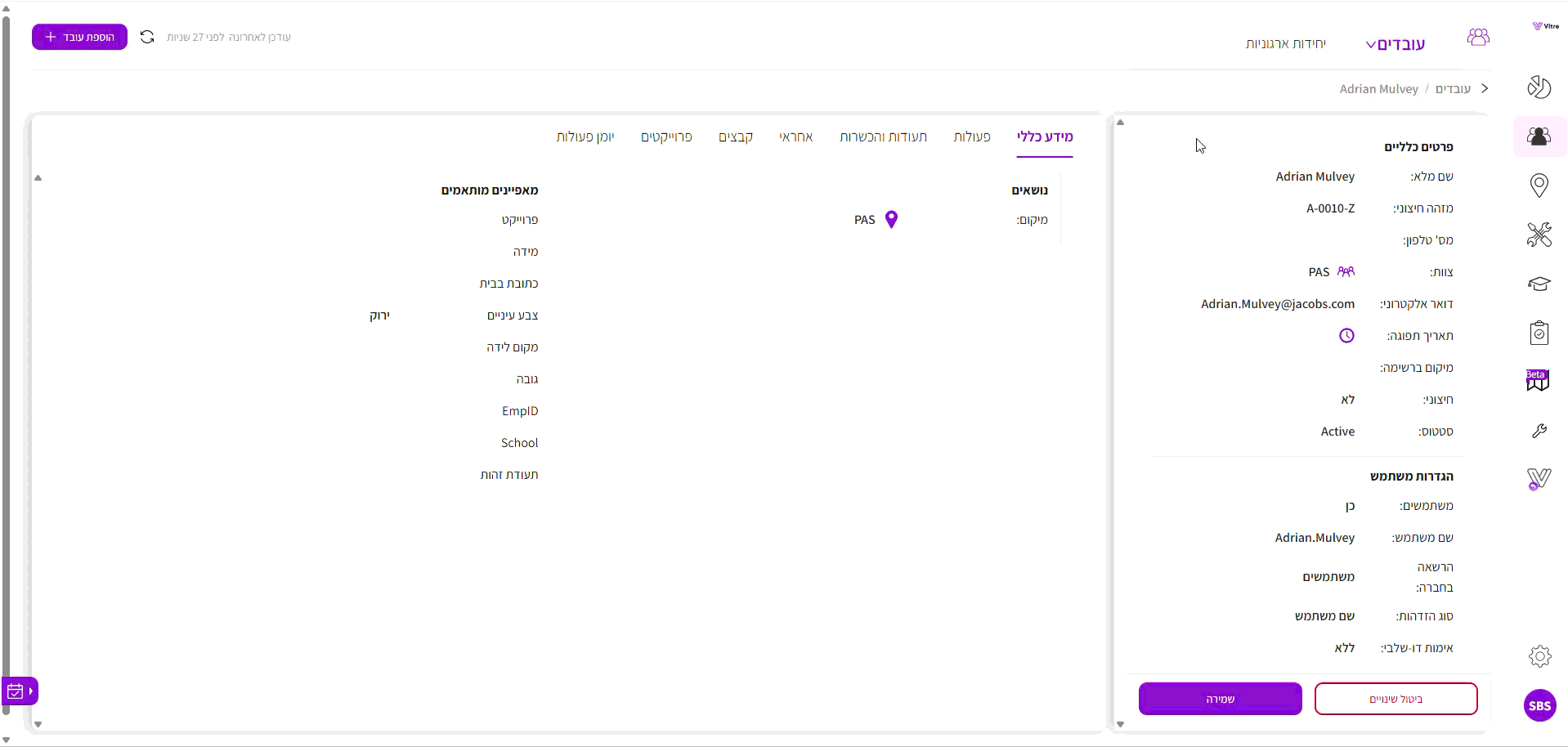This screenshot has width=1568, height=747.
Task: Select the workers sidebar icon
Action: pos(1539,136)
